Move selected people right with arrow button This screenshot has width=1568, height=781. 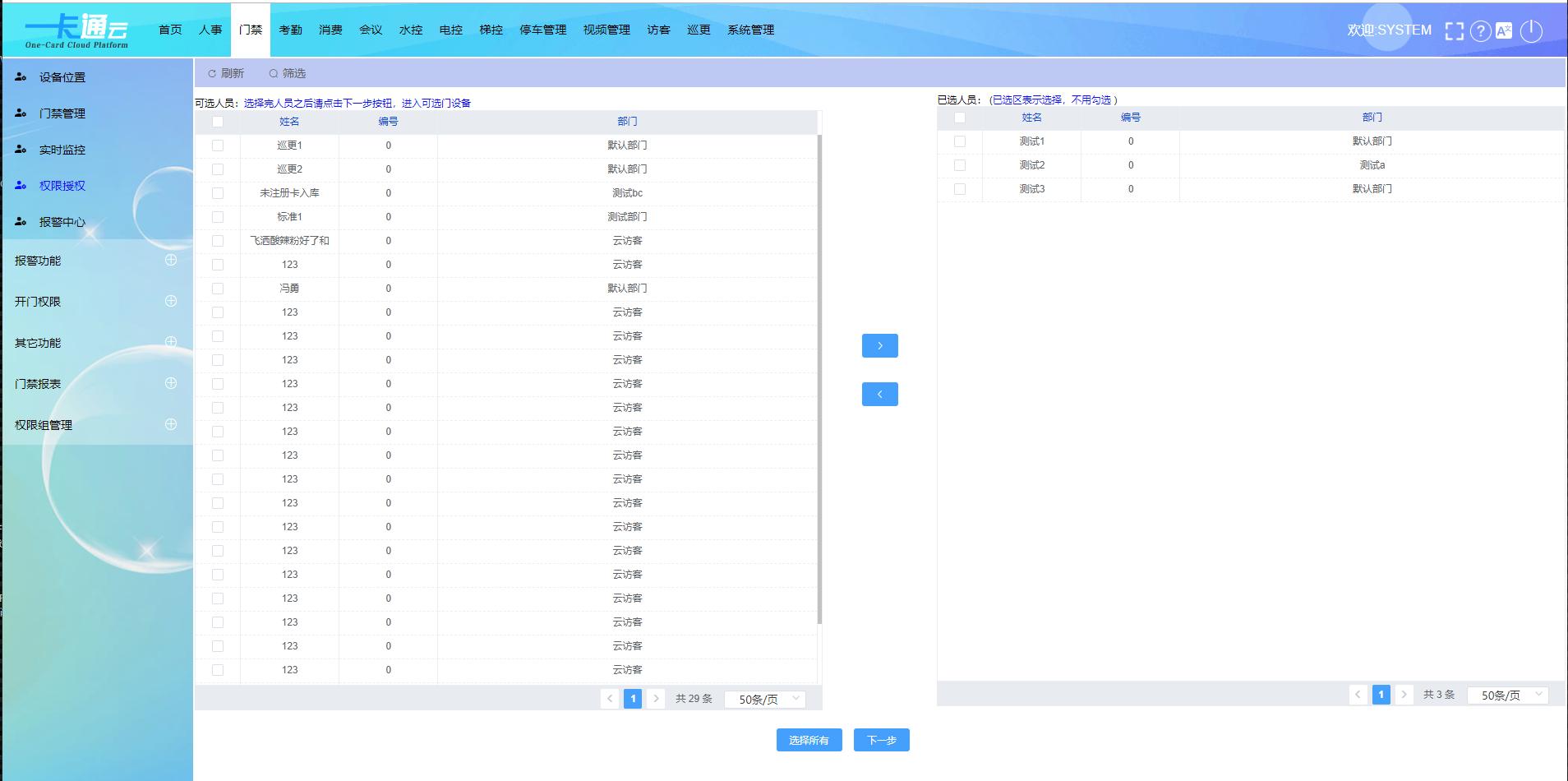(x=879, y=346)
